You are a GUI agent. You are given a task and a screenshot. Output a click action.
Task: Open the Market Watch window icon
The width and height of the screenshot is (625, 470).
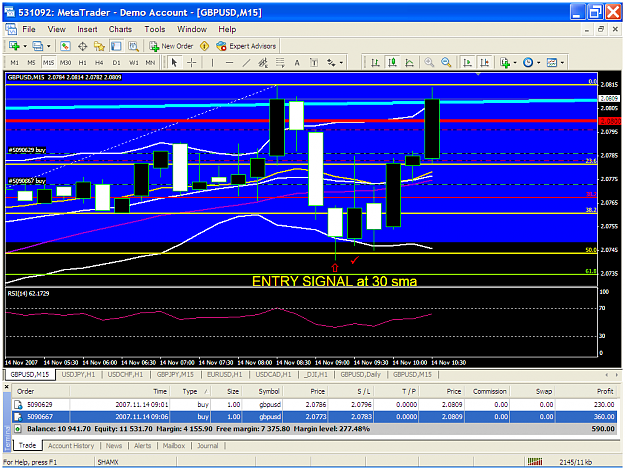point(65,46)
